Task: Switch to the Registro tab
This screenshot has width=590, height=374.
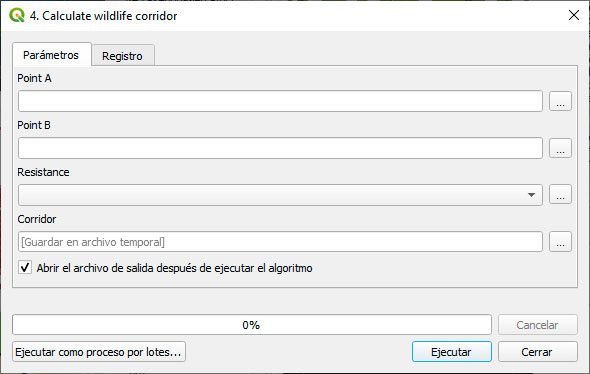Action: (122, 56)
